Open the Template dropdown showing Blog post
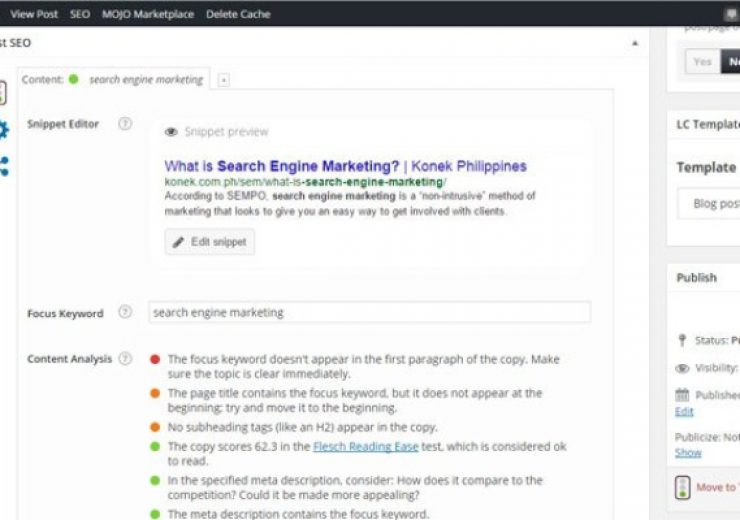Screen dimensions: 740x520 click(x=709, y=203)
